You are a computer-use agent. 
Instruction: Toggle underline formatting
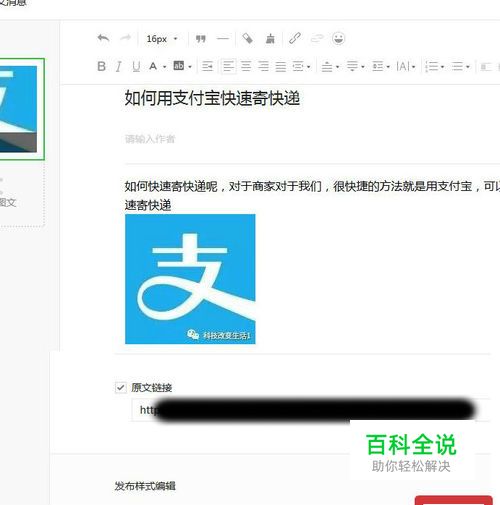136,66
